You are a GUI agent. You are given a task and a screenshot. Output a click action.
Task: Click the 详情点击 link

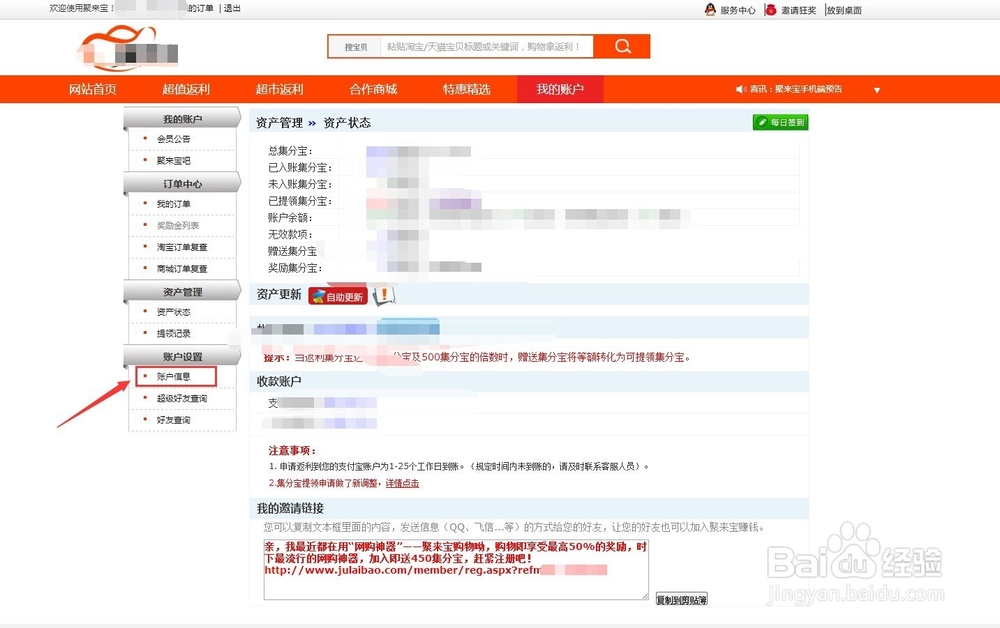401,483
